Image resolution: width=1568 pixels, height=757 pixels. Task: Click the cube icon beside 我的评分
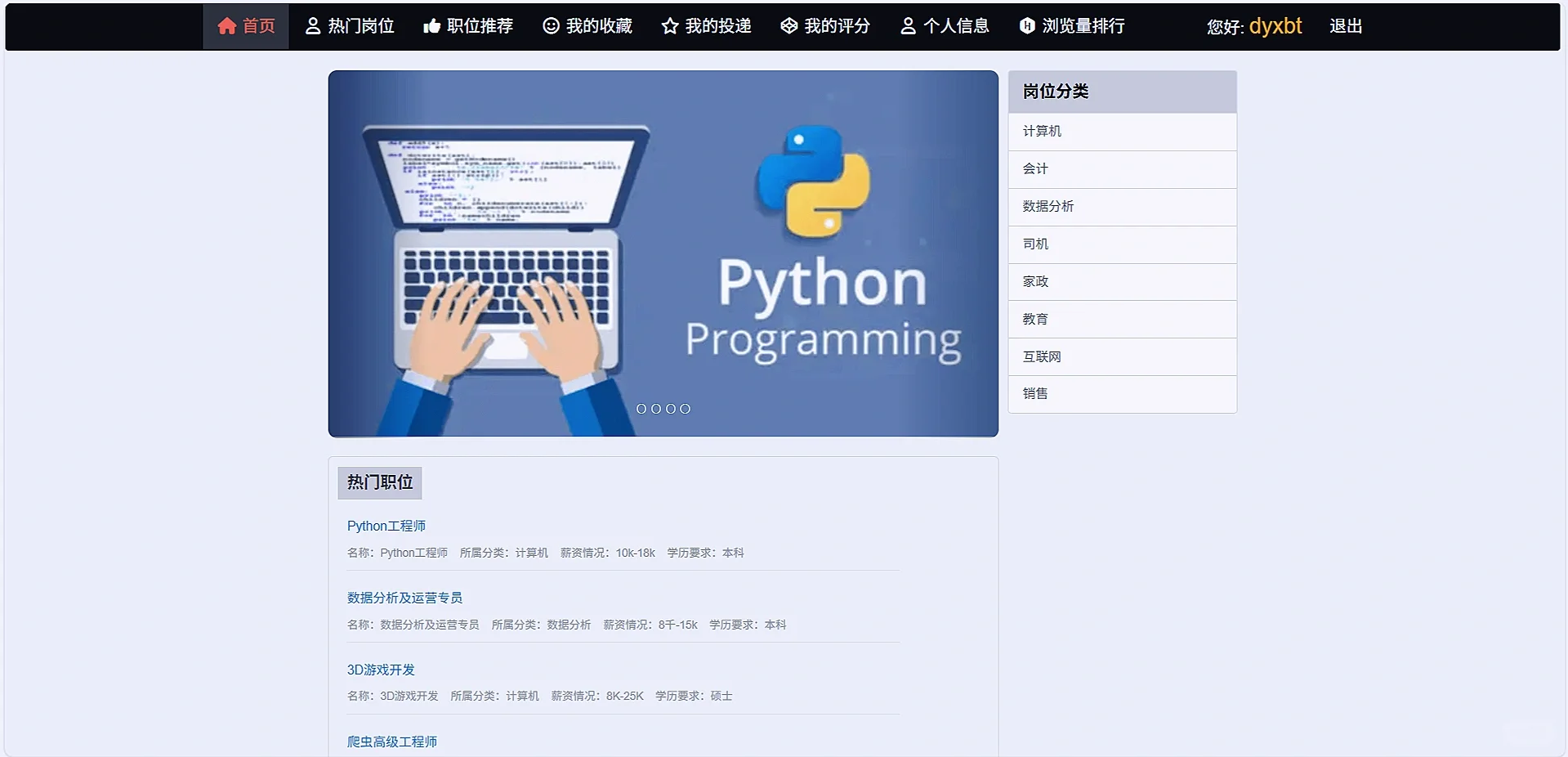click(788, 26)
